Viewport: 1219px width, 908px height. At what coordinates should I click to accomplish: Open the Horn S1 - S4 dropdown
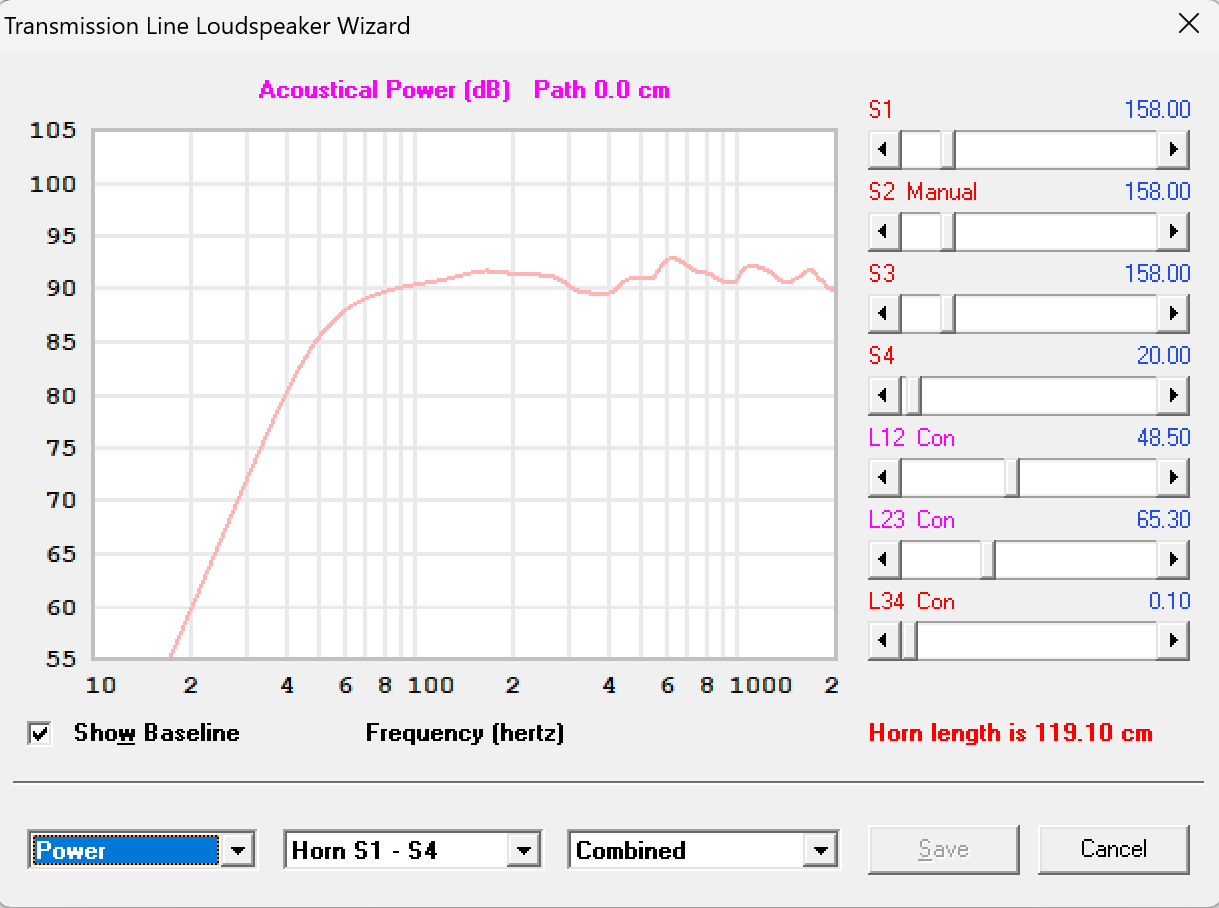click(x=523, y=851)
